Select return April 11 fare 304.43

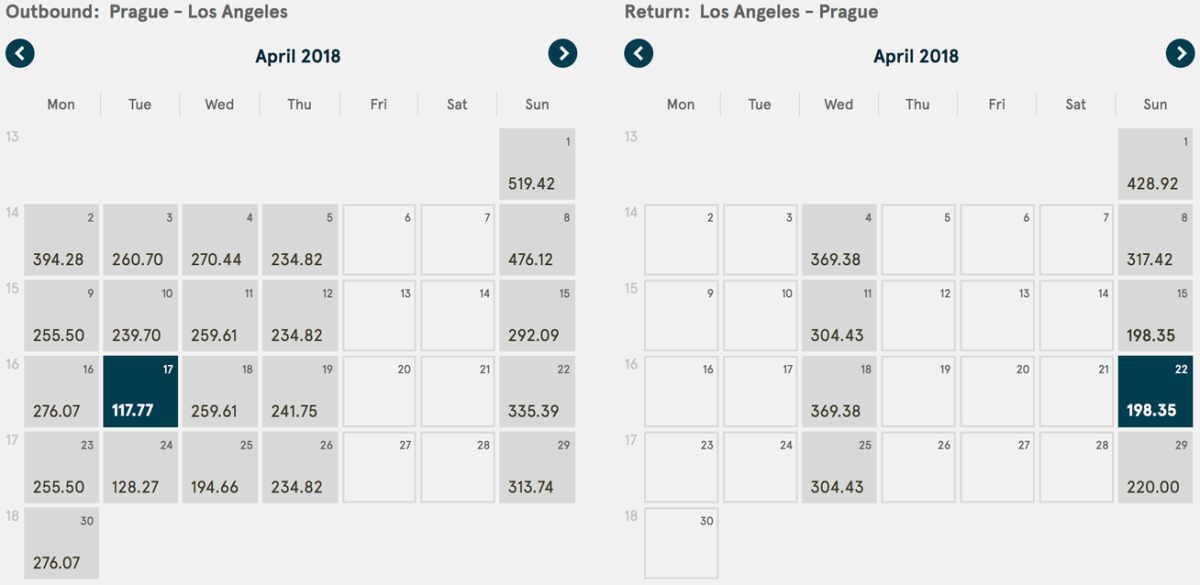[839, 316]
